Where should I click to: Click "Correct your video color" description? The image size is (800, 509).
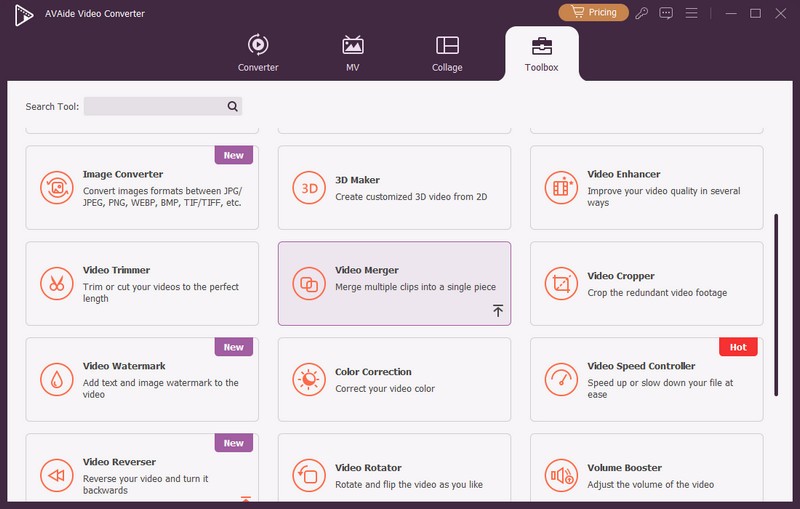coord(385,388)
